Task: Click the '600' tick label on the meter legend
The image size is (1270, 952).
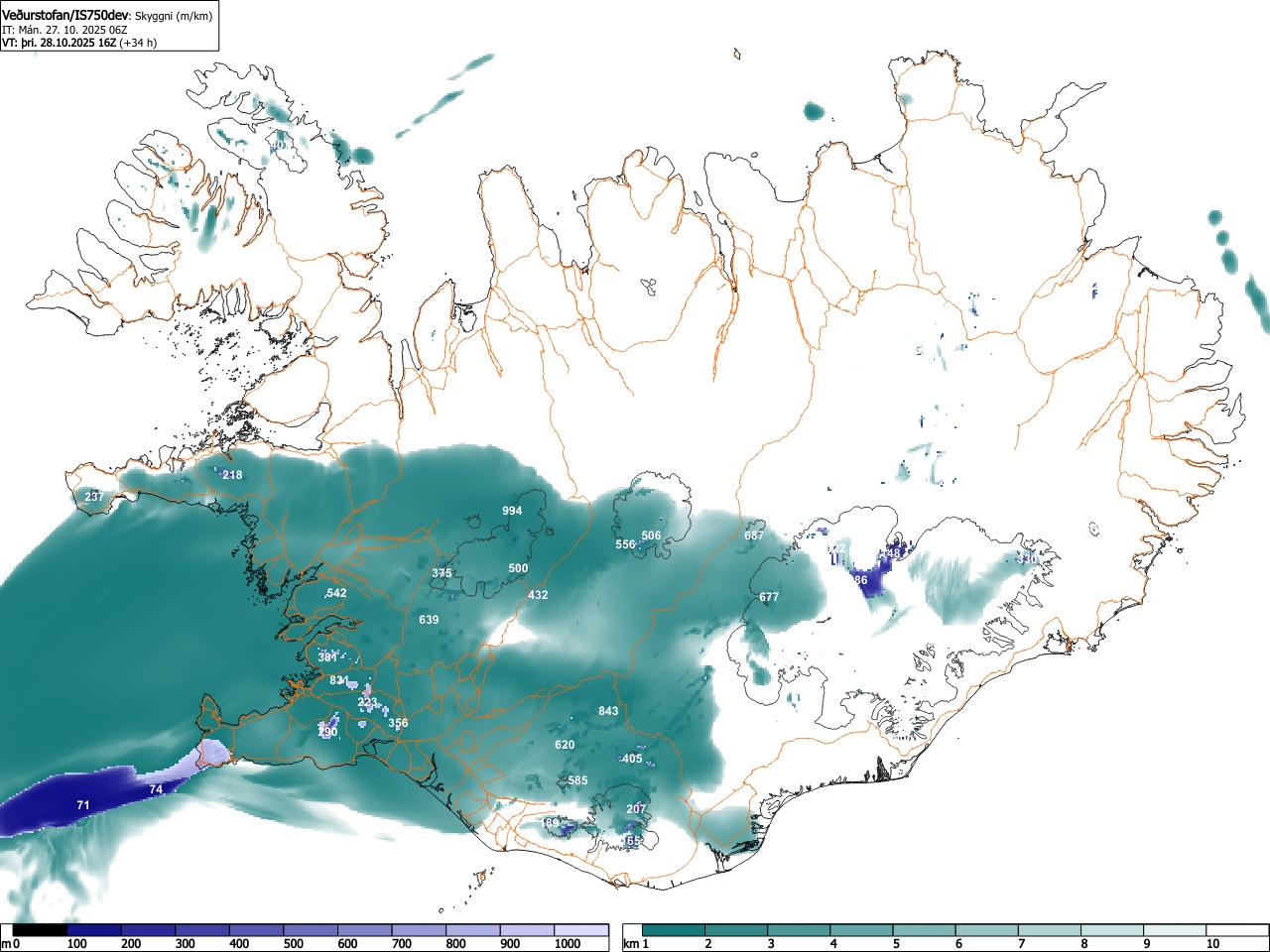Action: pyautogui.click(x=347, y=944)
